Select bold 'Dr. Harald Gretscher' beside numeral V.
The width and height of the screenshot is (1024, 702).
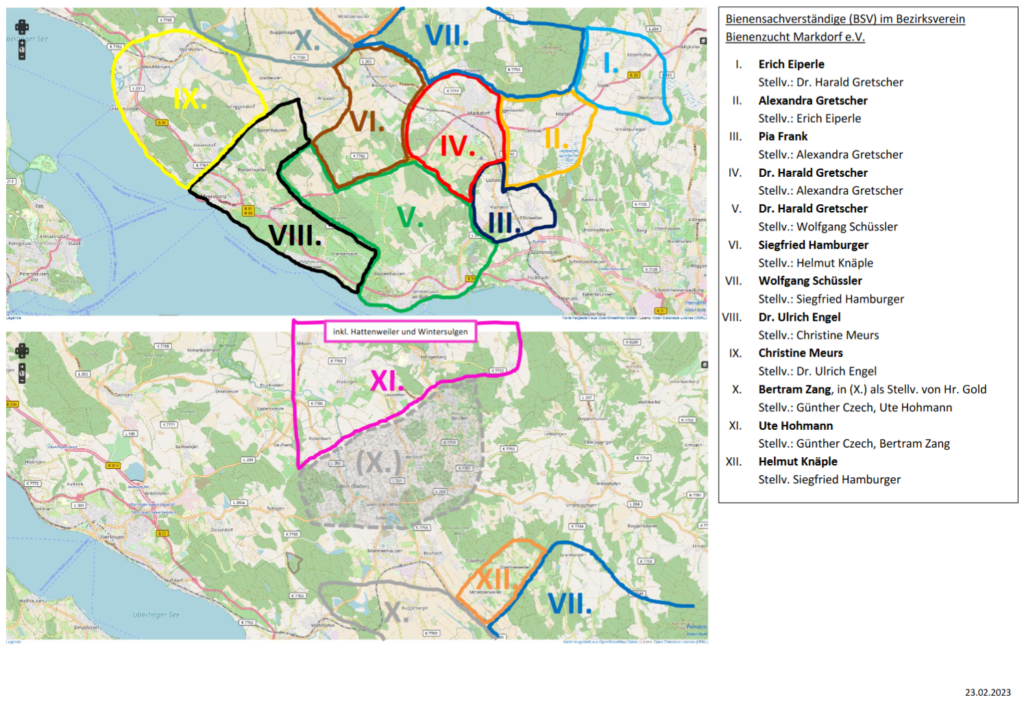pos(813,209)
